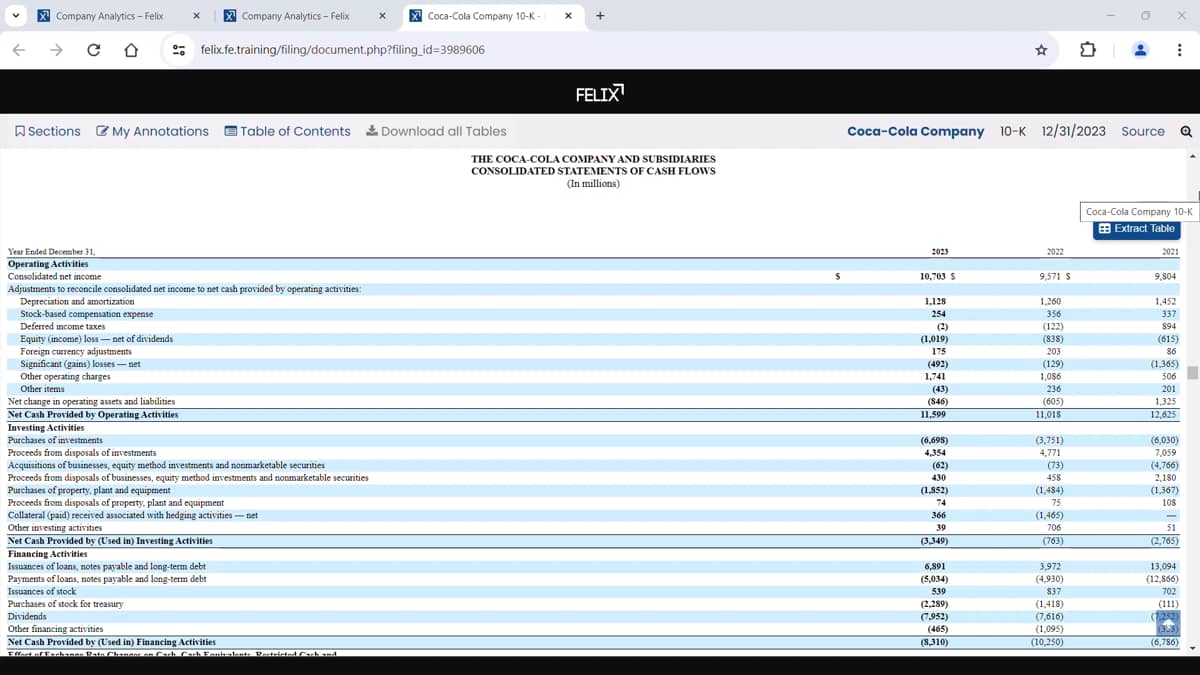The width and height of the screenshot is (1200, 675).
Task: Click 'Purchases of property, plant and equipment' label
Action: [x=89, y=490]
